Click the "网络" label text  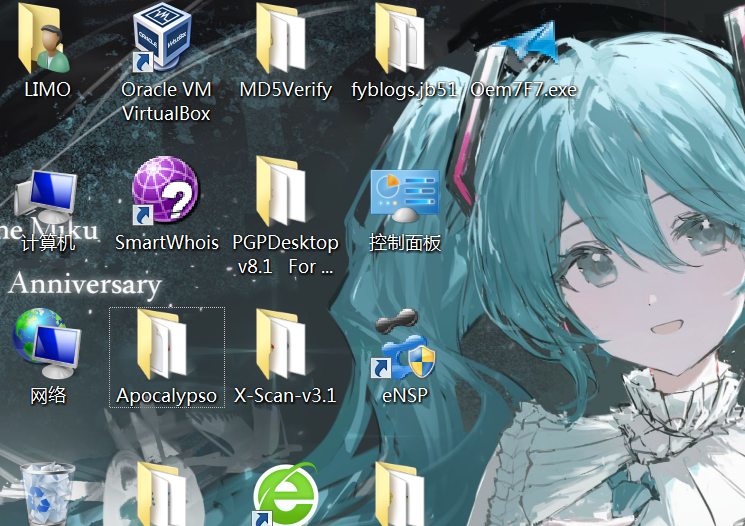click(48, 396)
